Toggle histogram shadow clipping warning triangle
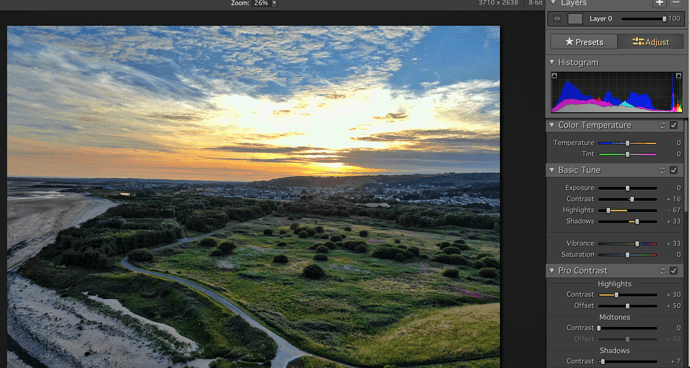 (x=554, y=76)
